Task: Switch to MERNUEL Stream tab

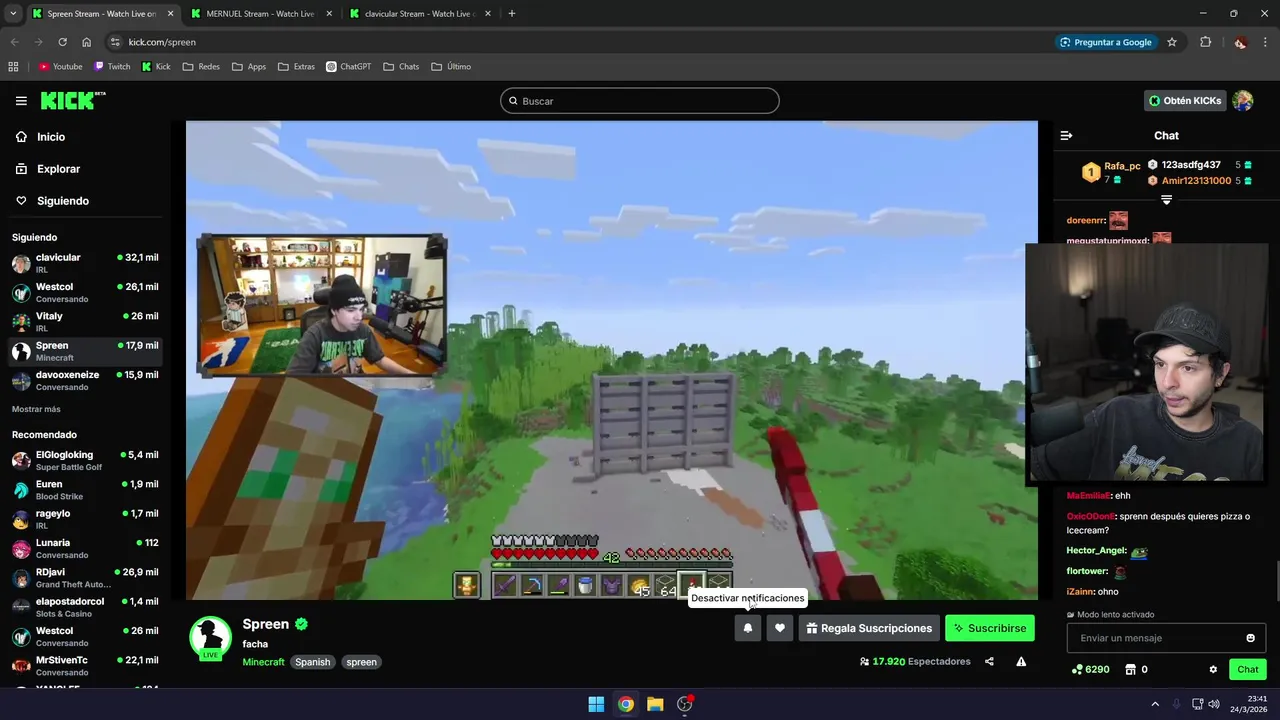Action: pyautogui.click(x=259, y=14)
